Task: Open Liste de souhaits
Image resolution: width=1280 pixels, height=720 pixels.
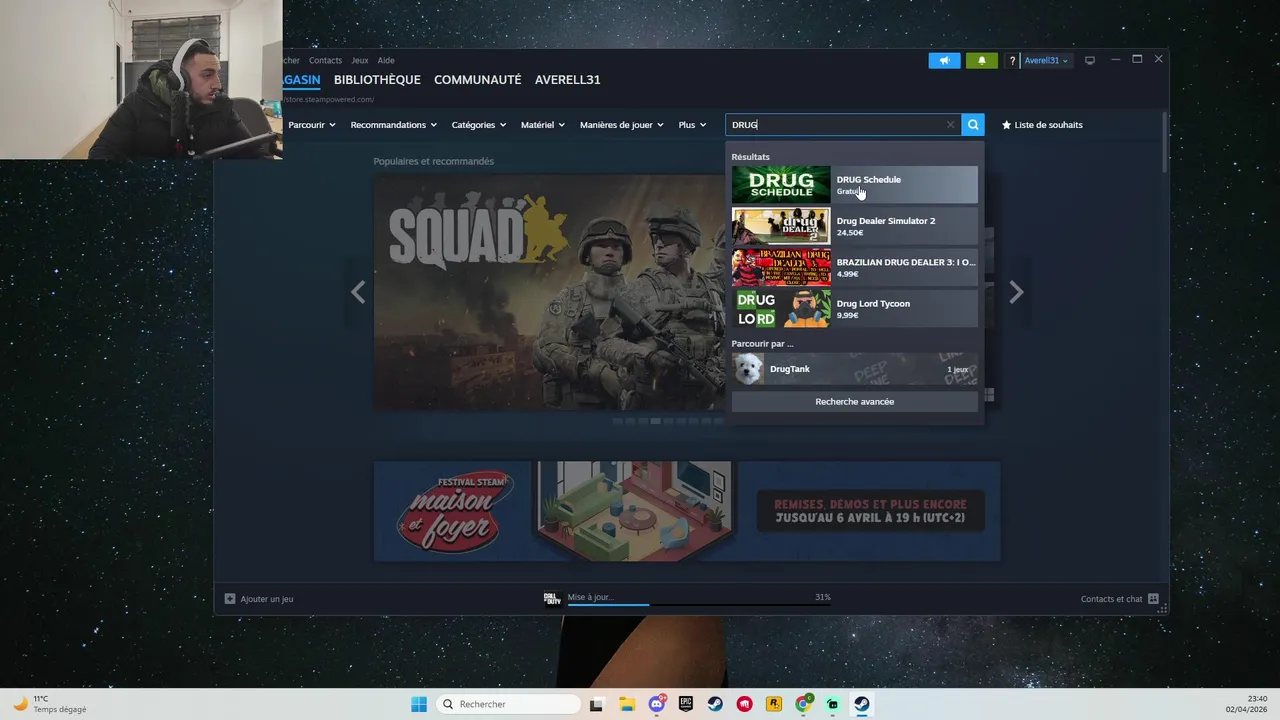Action: (x=1042, y=125)
